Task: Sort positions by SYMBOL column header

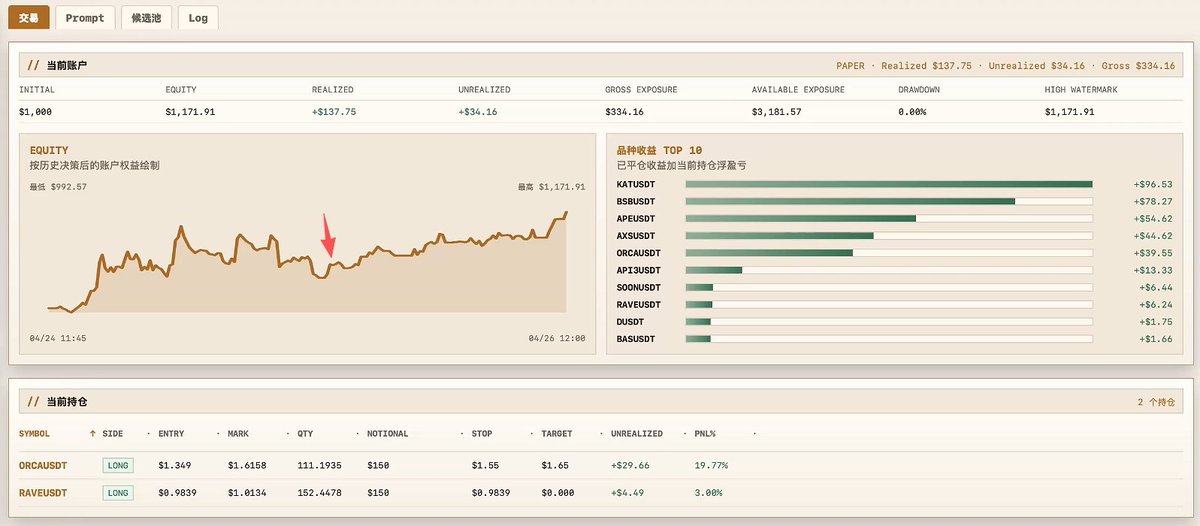Action: pos(35,434)
